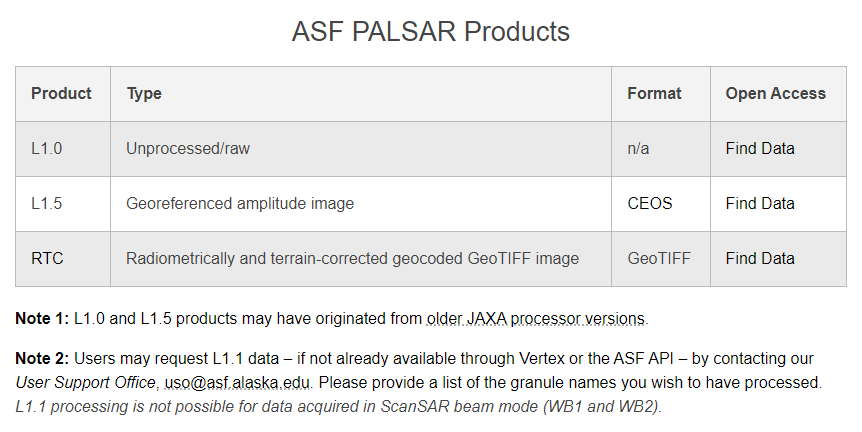
Task: Click the Georeferenced amplitude image cell
Action: (361, 203)
